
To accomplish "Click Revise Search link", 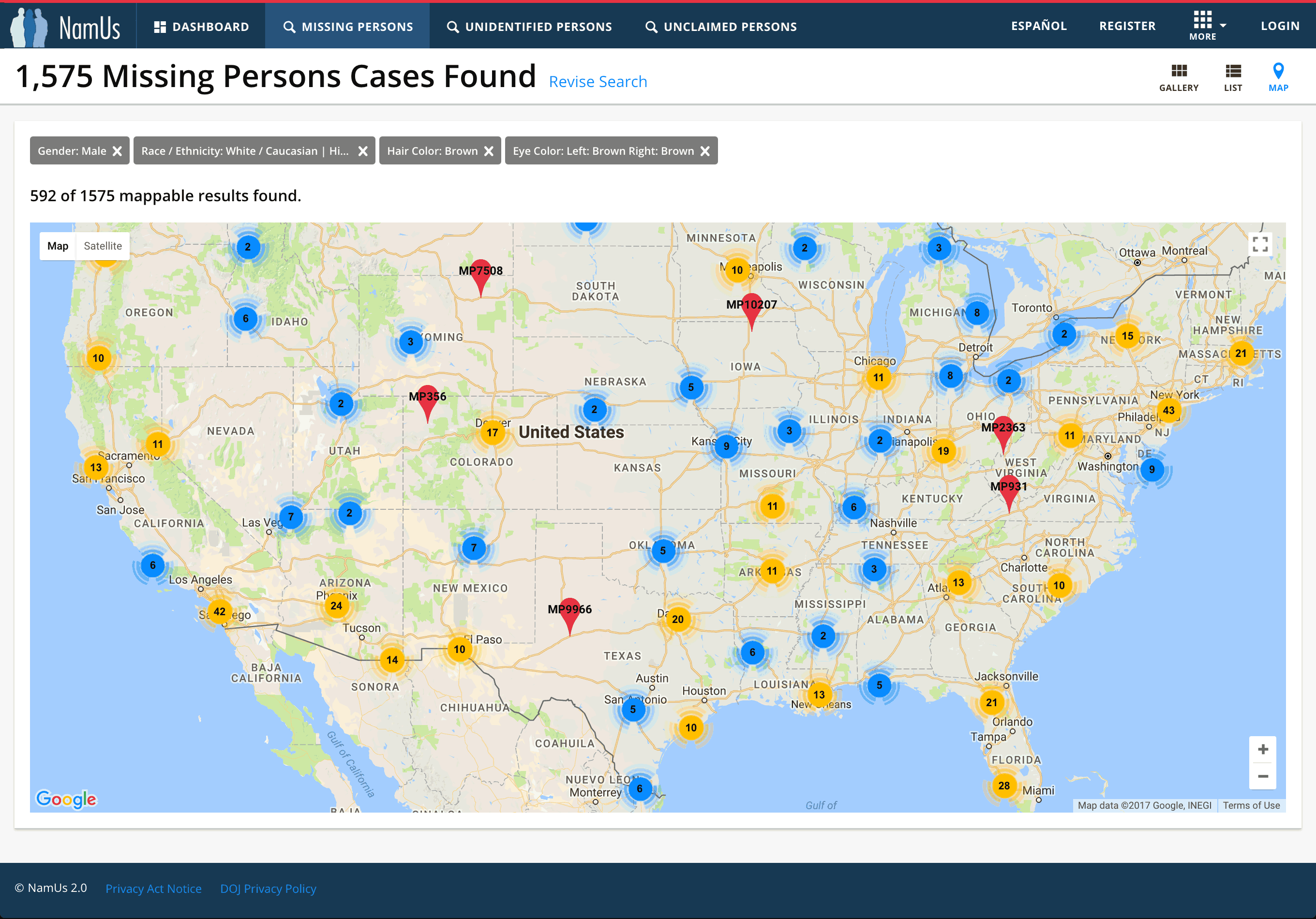I will tap(598, 81).
